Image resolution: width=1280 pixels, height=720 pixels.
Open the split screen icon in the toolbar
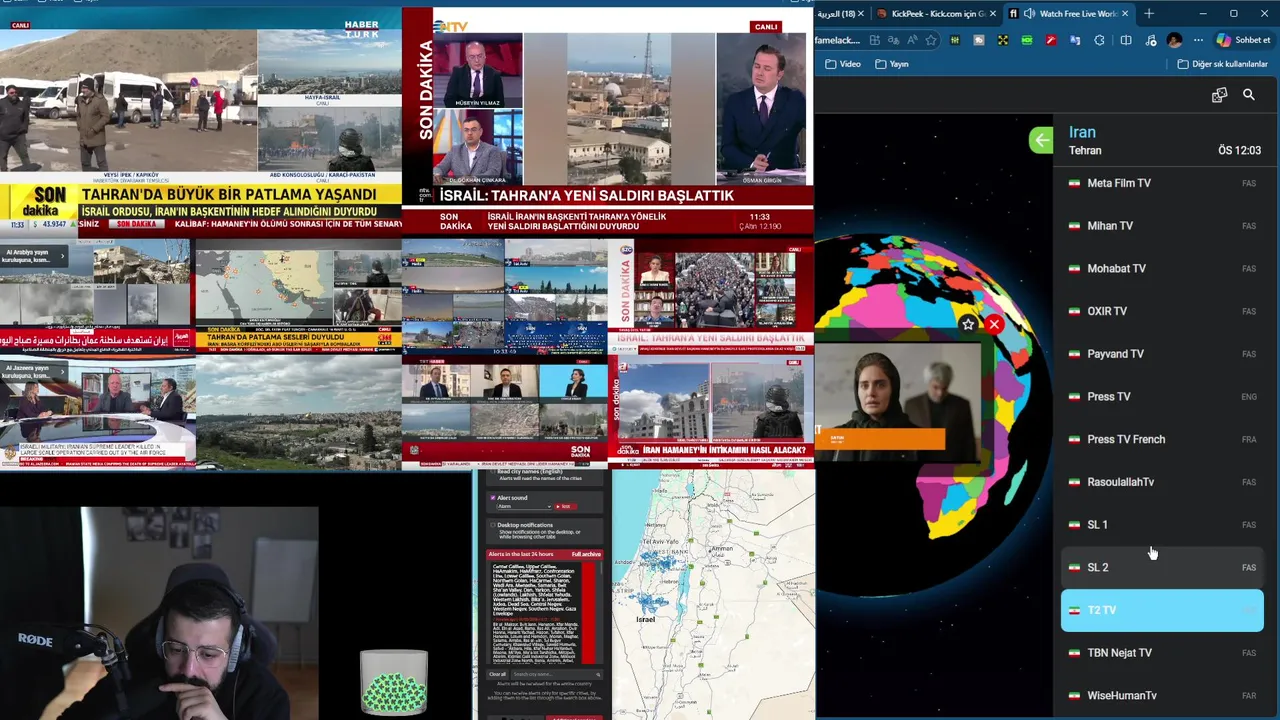1126,40
